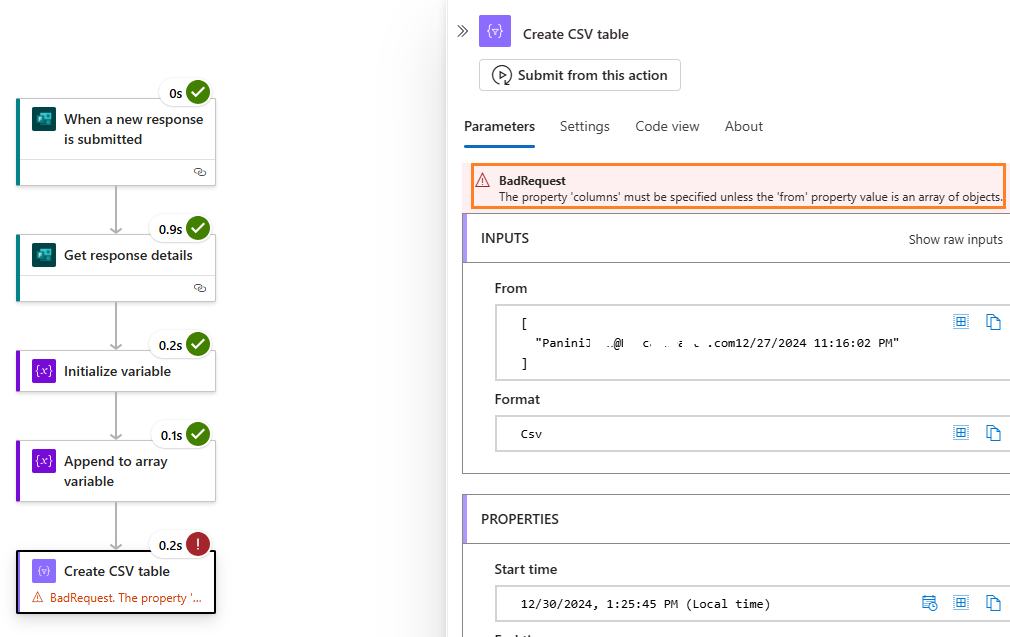Click red error badge on Create CSV node
Image resolution: width=1010 pixels, height=637 pixels.
coord(198,544)
